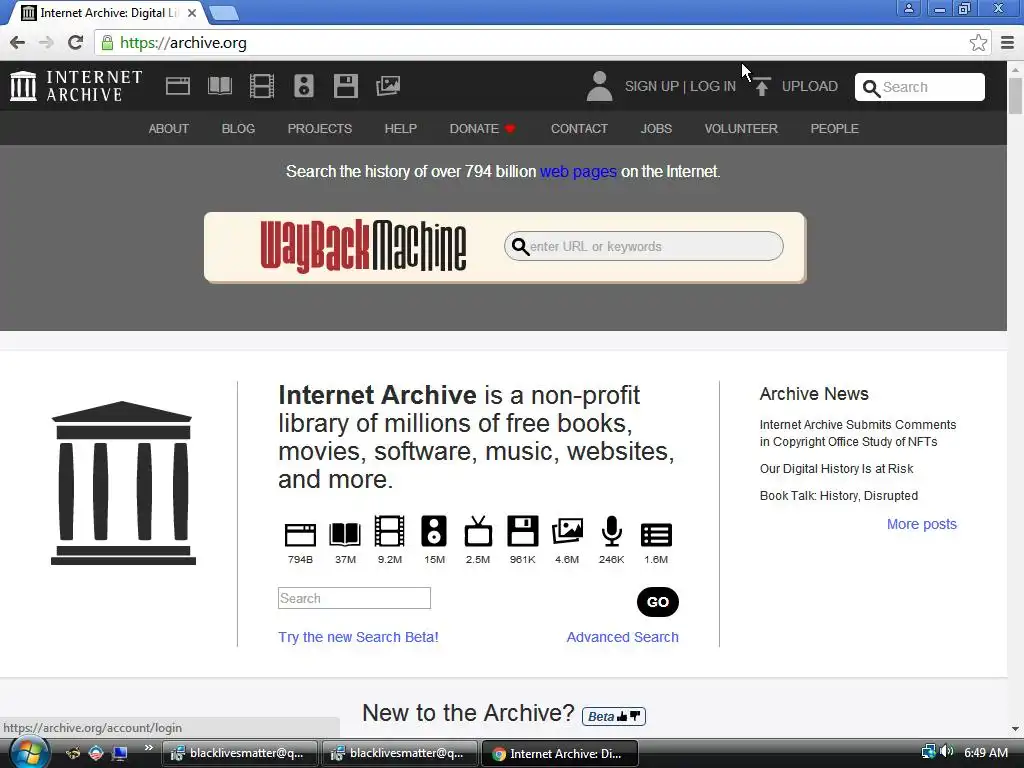
Task: Open images icon labeled 4.6M
Action: click(567, 532)
